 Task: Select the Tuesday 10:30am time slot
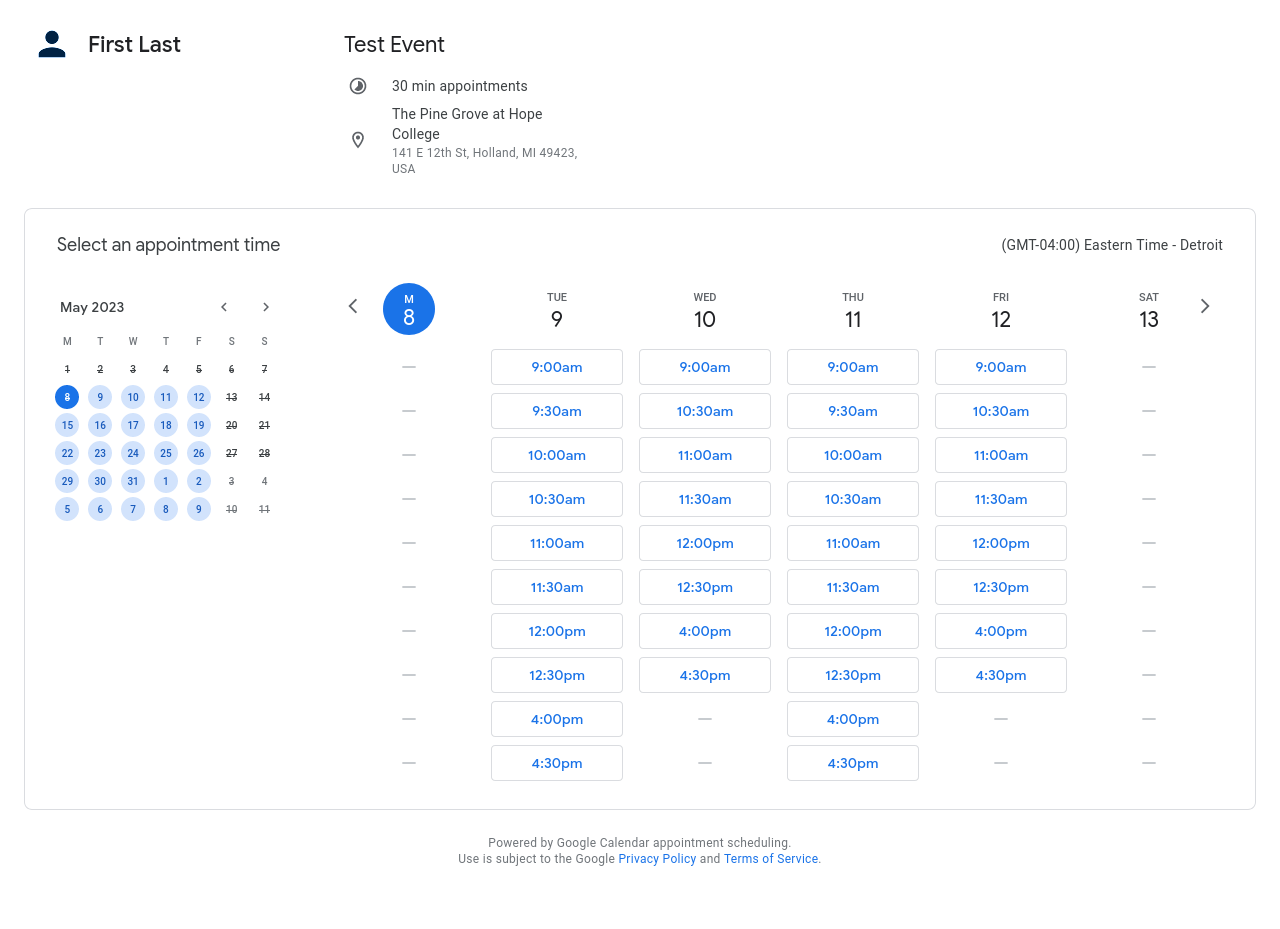pyautogui.click(x=557, y=499)
